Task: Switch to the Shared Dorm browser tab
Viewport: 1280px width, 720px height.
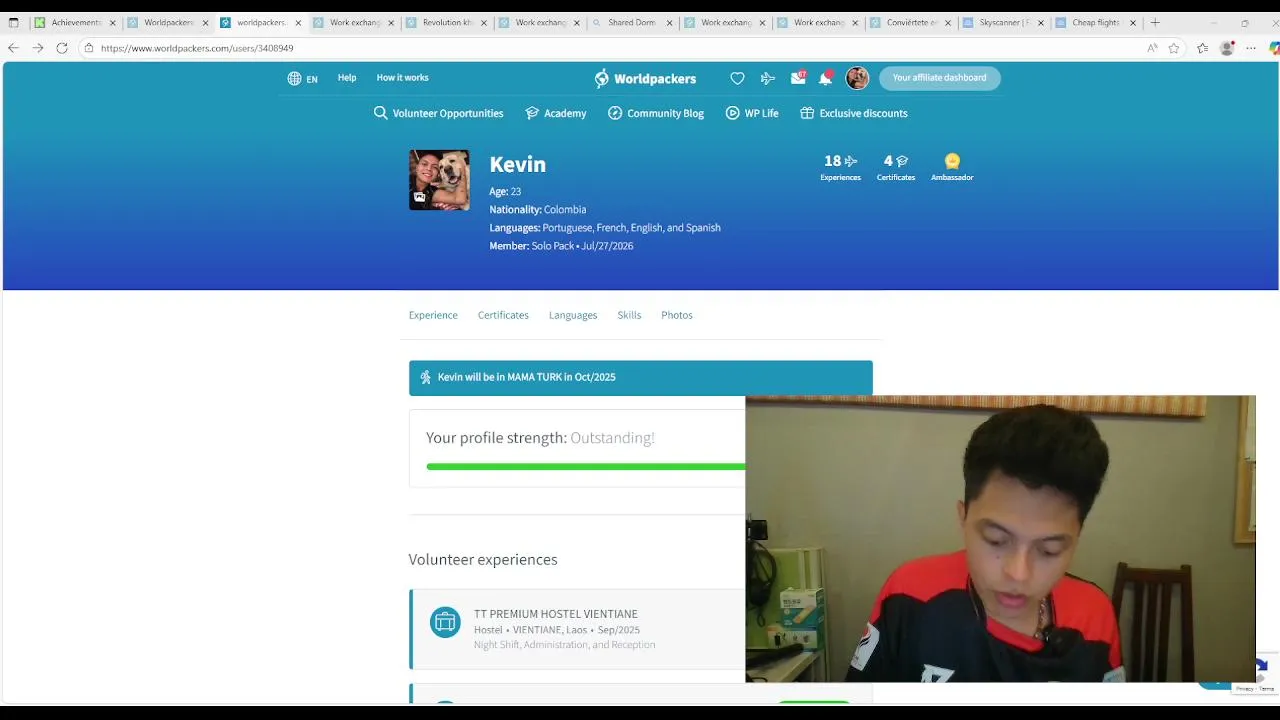Action: [633, 22]
